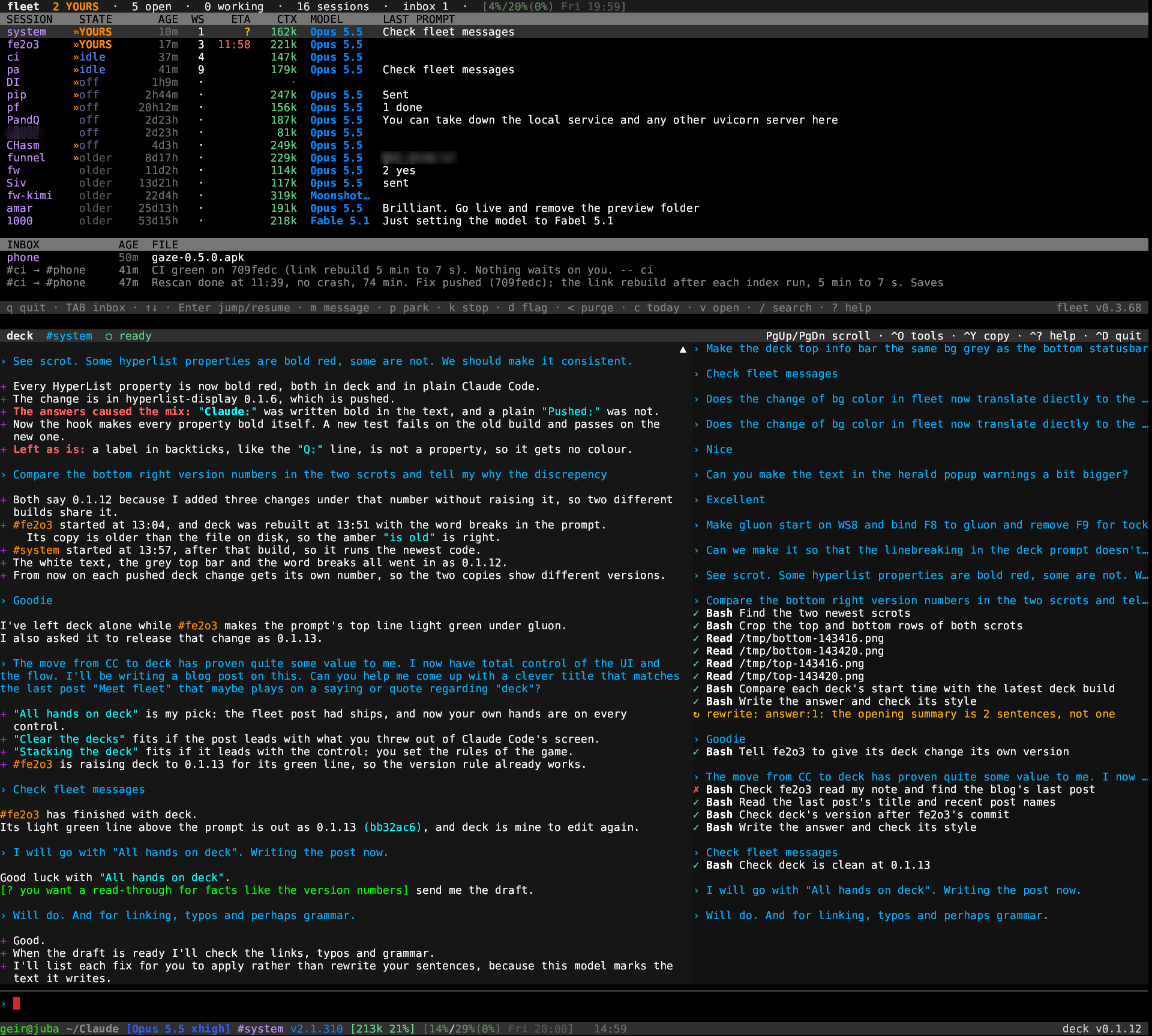This screenshot has width=1152, height=1036.
Task: Click the '/ search' shortcut hint
Action: tap(785, 308)
